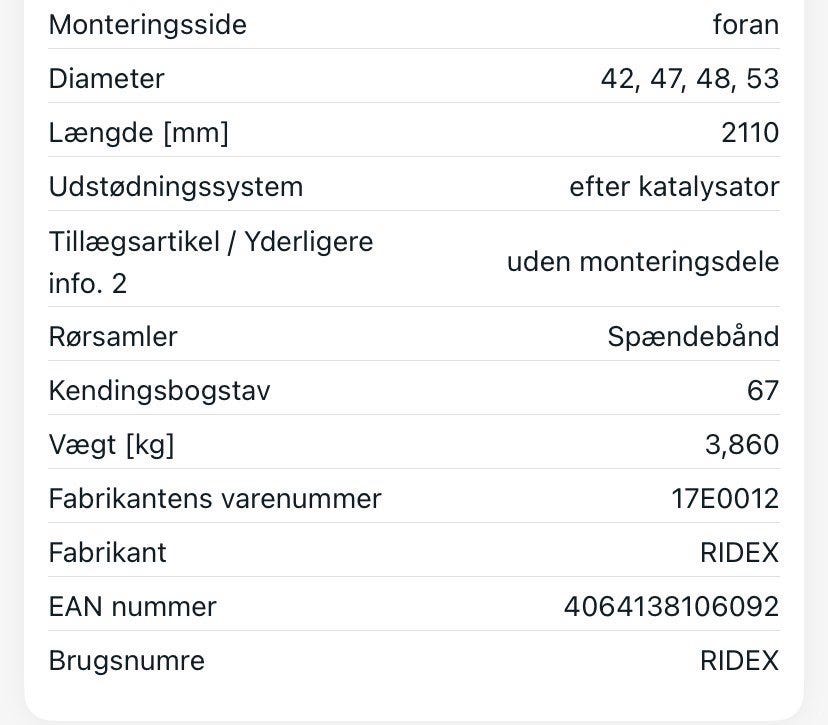Viewport: 828px width, 725px height.
Task: Click RIDEX in the Fabrikant row
Action: tap(739, 552)
